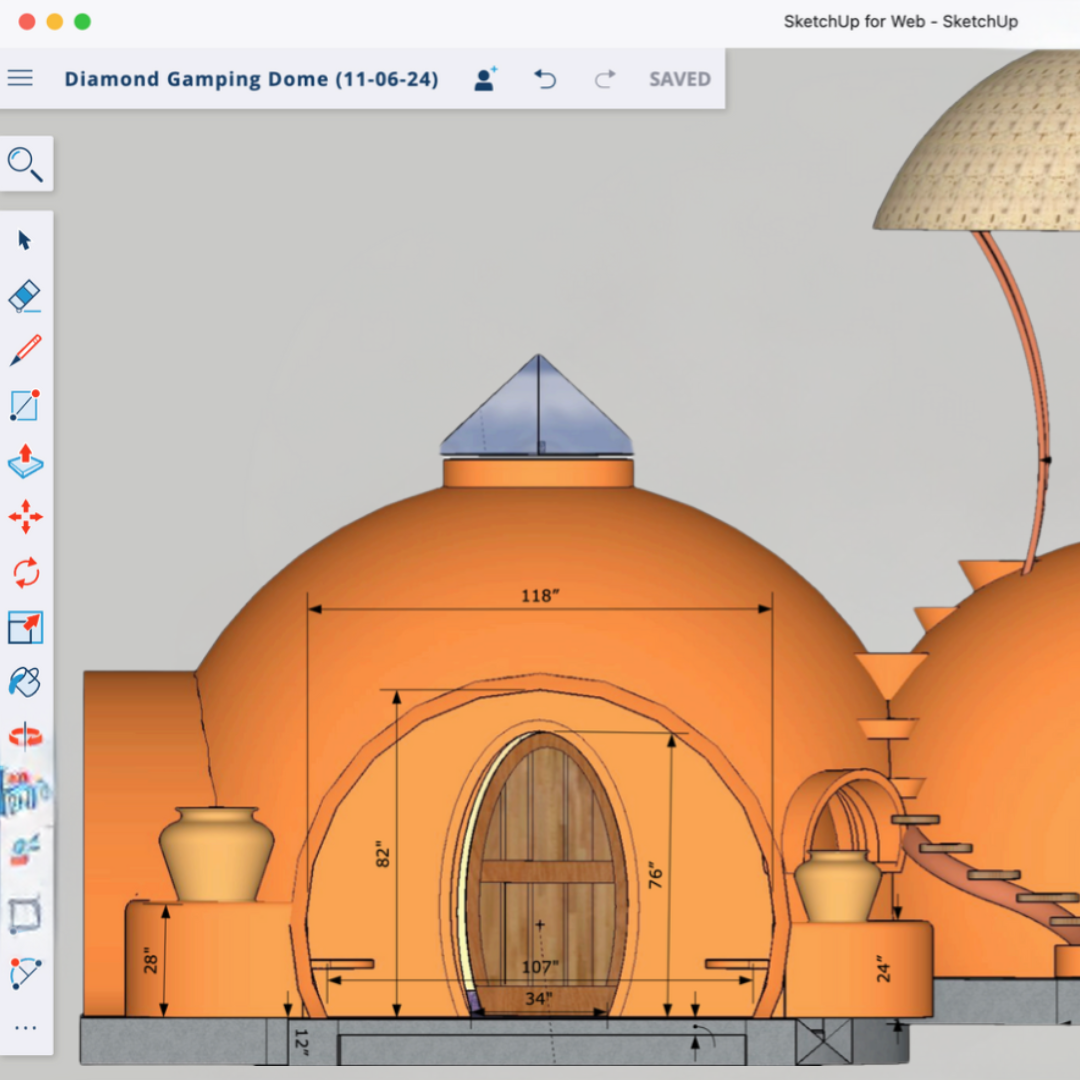Open the add collaborator share icon
The width and height of the screenshot is (1080, 1080).
[x=486, y=79]
